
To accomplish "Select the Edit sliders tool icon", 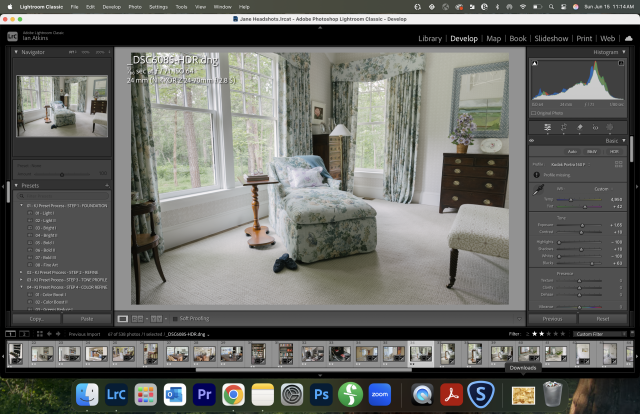I will (x=547, y=127).
